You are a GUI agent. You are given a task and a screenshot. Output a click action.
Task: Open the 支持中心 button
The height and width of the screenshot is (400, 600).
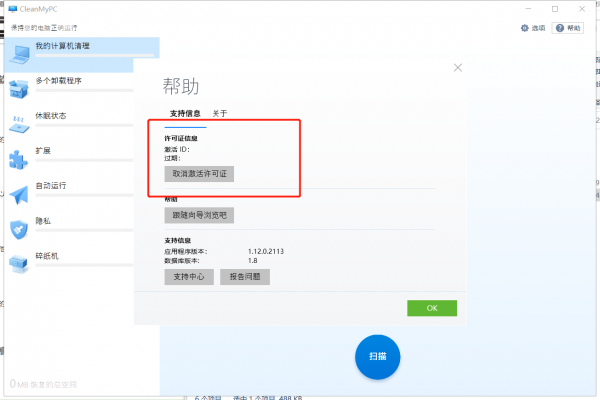coord(189,277)
